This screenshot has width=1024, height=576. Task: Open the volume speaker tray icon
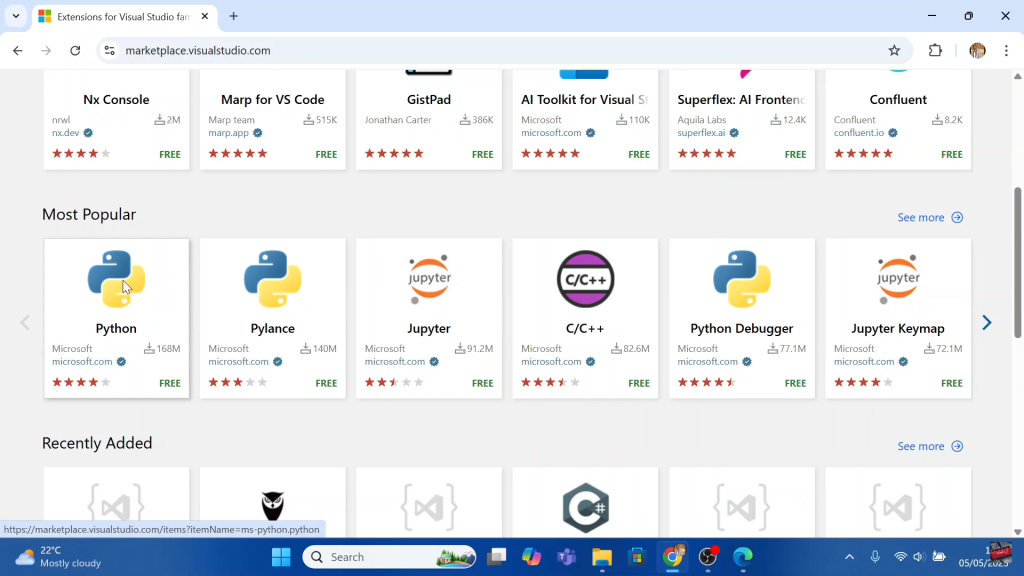[919, 557]
